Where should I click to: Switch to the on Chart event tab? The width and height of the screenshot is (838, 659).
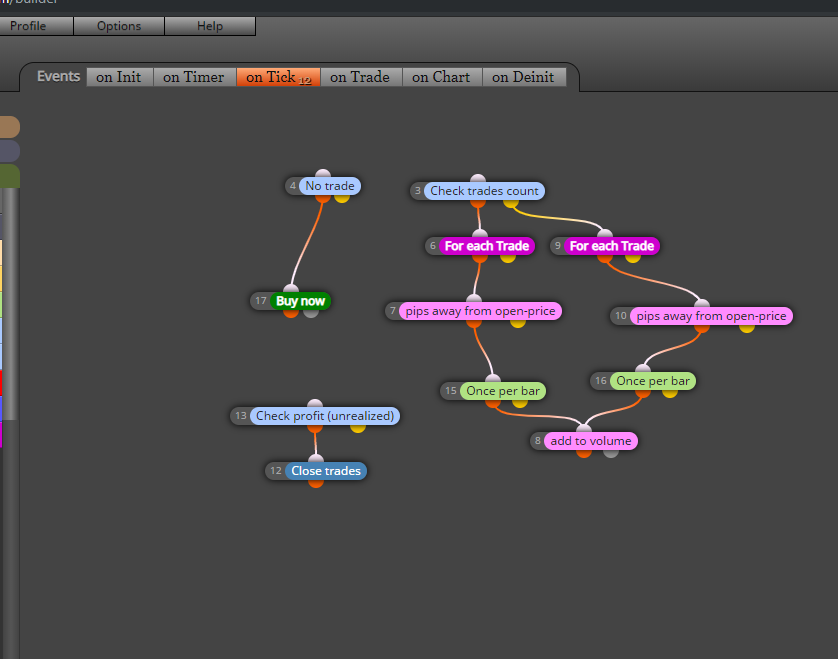point(441,77)
